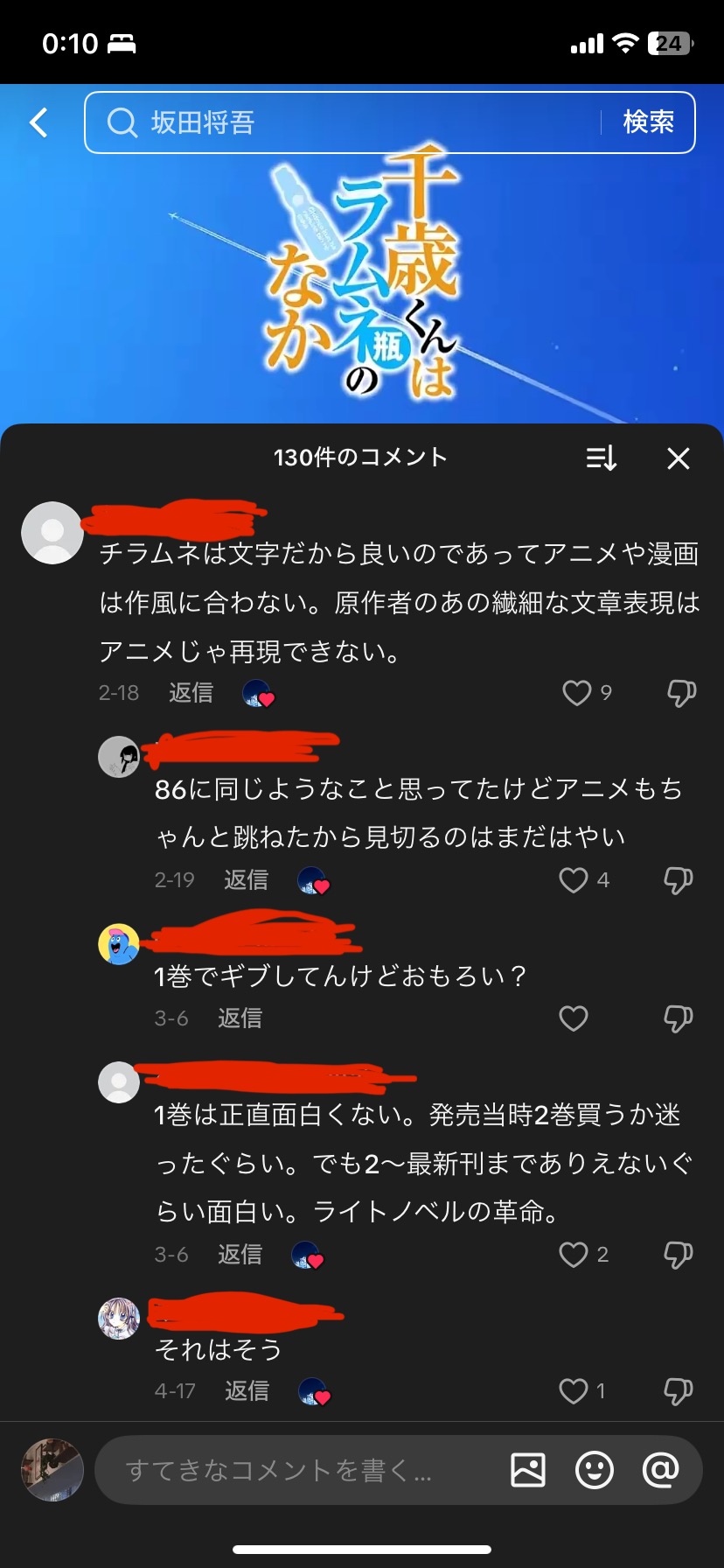Like the 86 comment with 4 hearts
Image resolution: width=724 pixels, height=1568 pixels.
574,879
